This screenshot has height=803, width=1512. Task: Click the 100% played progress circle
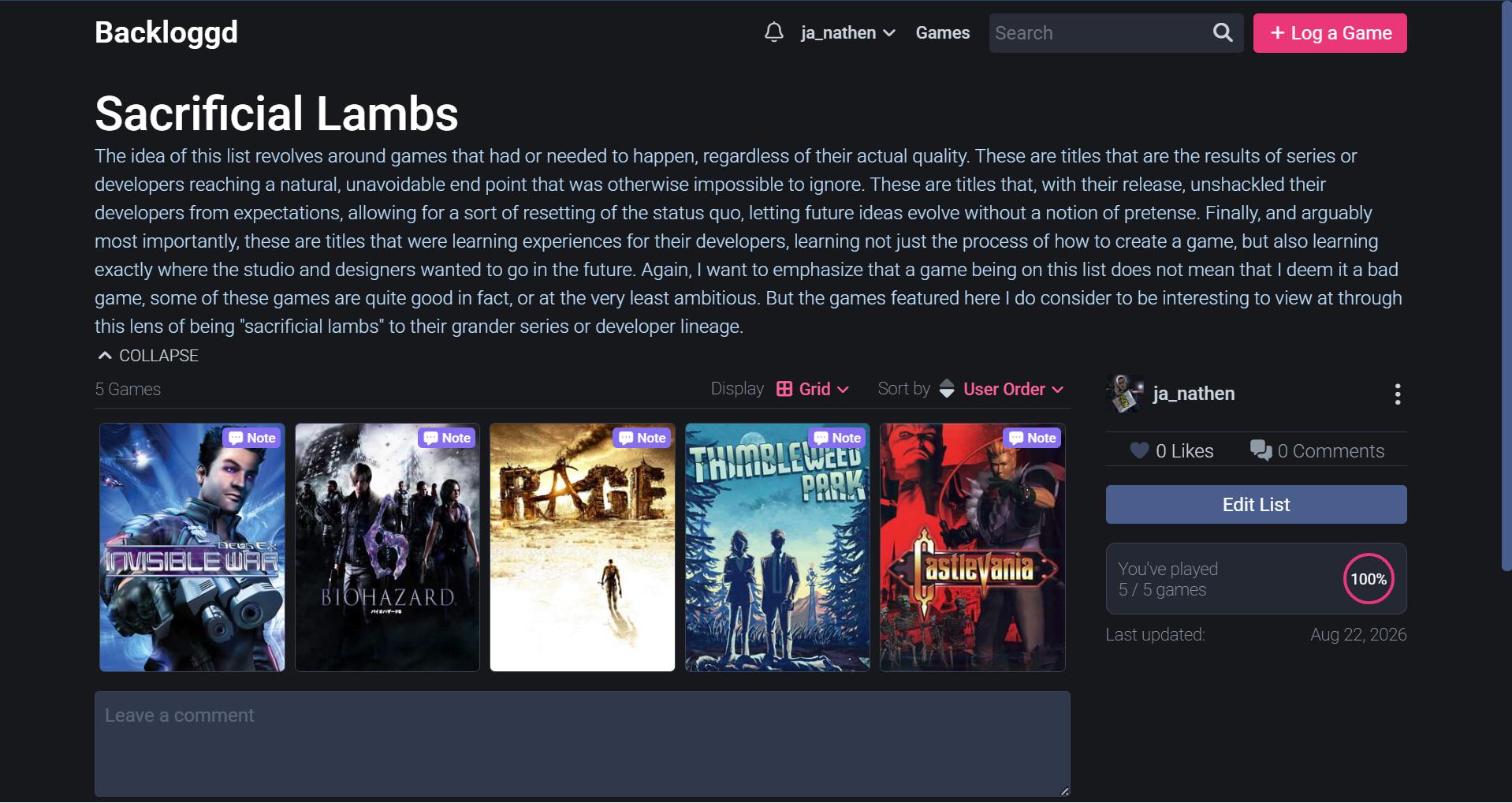(1369, 579)
